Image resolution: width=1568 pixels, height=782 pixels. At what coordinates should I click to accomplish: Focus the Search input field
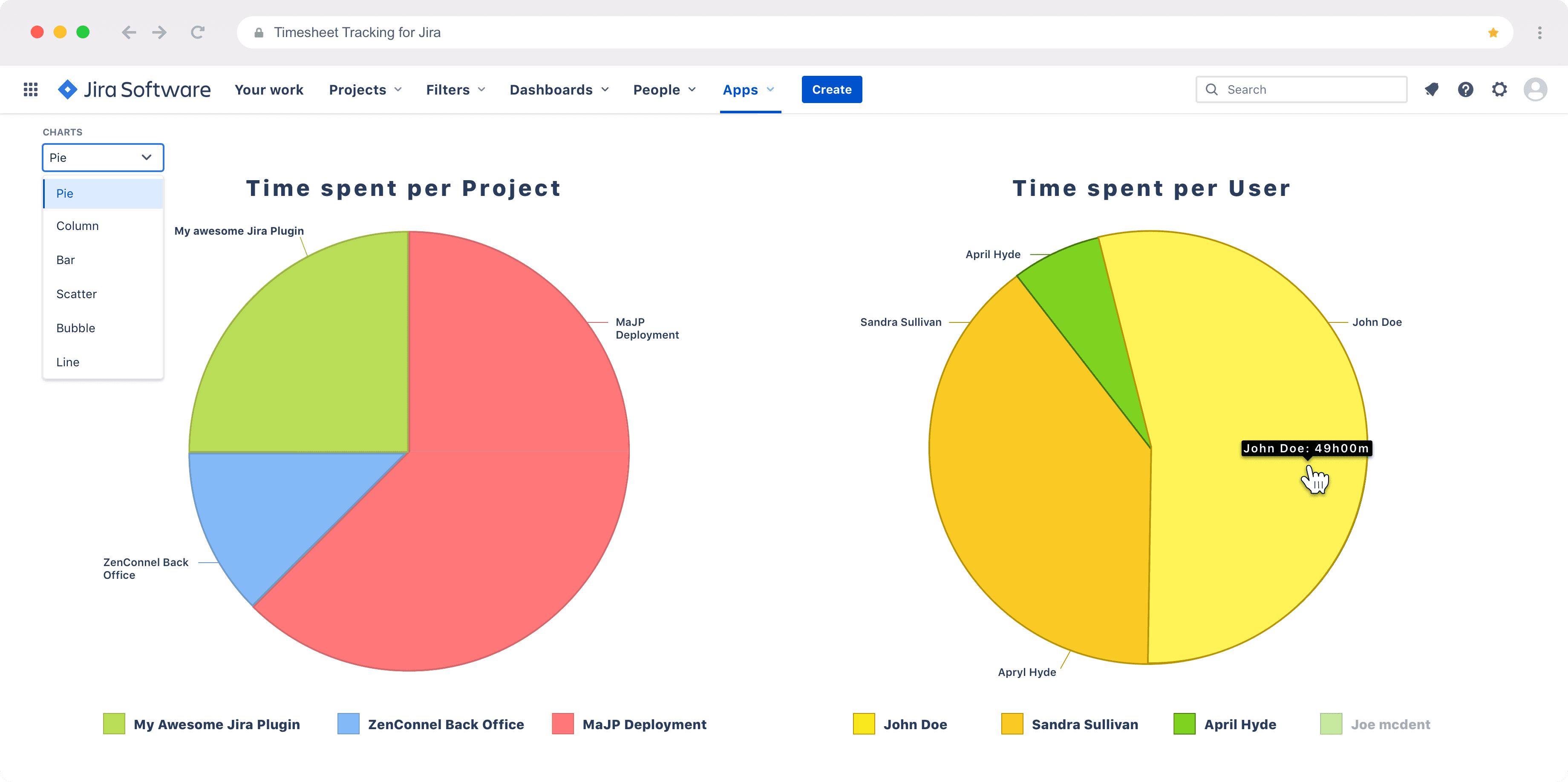click(x=1301, y=89)
